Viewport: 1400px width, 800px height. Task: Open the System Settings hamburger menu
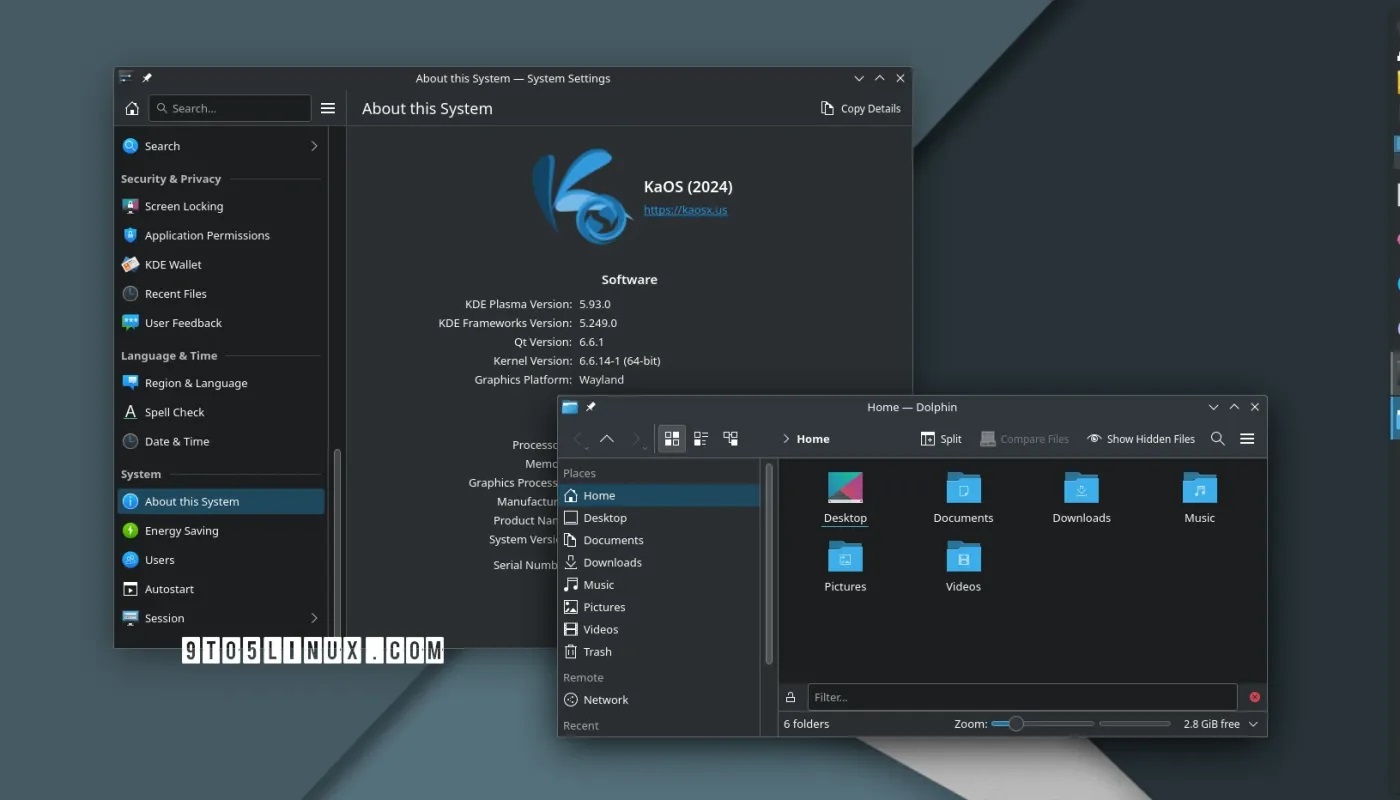point(328,108)
